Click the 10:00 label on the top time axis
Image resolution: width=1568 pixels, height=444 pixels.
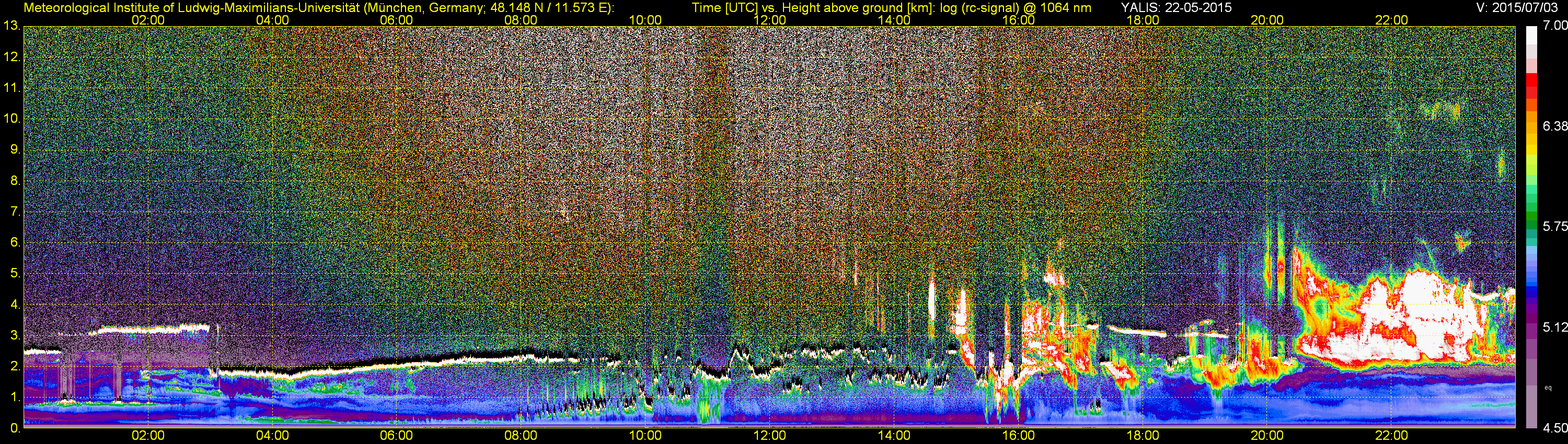coord(645,20)
